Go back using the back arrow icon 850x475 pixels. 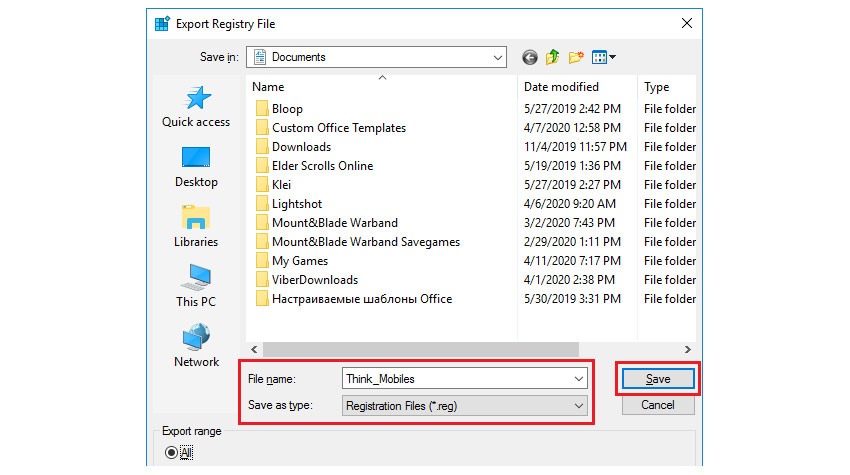(x=530, y=57)
